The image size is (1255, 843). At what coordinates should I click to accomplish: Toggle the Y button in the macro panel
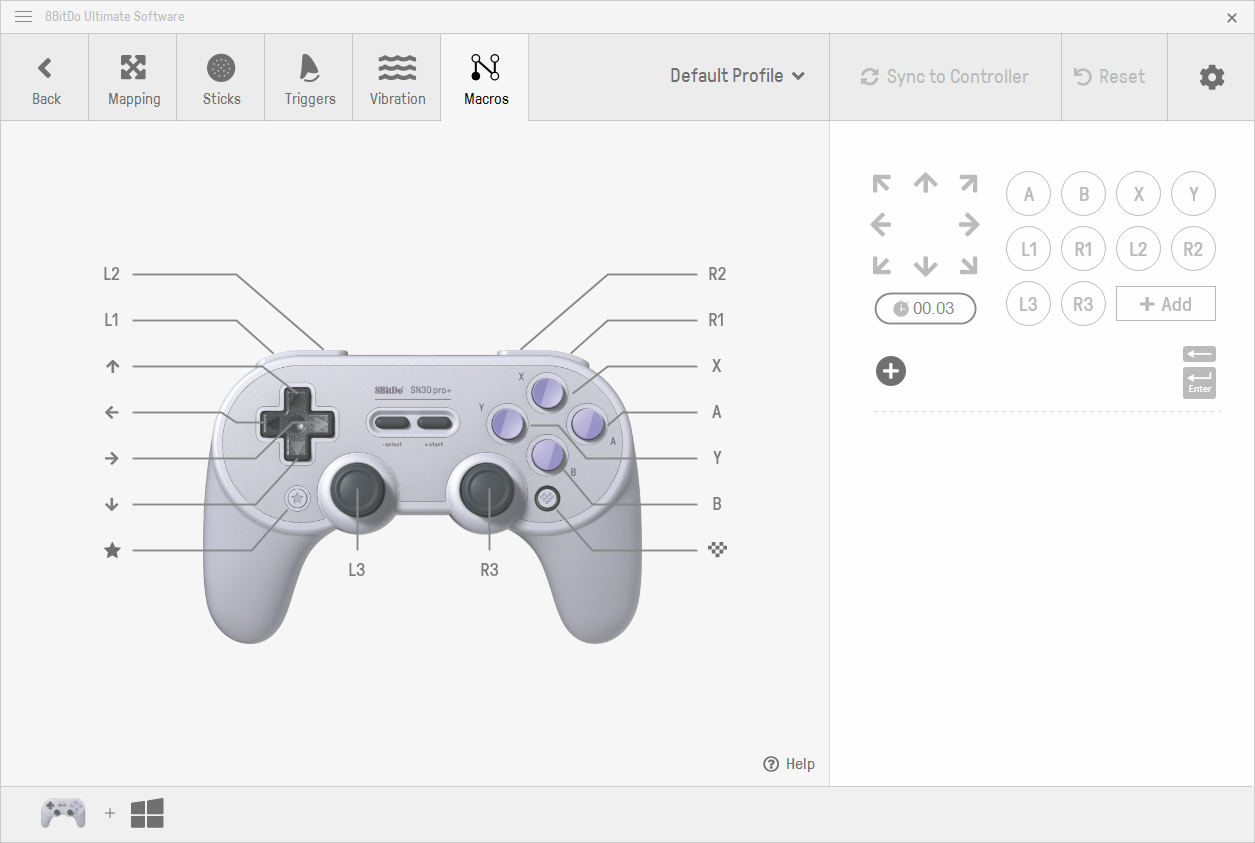[x=1193, y=194]
